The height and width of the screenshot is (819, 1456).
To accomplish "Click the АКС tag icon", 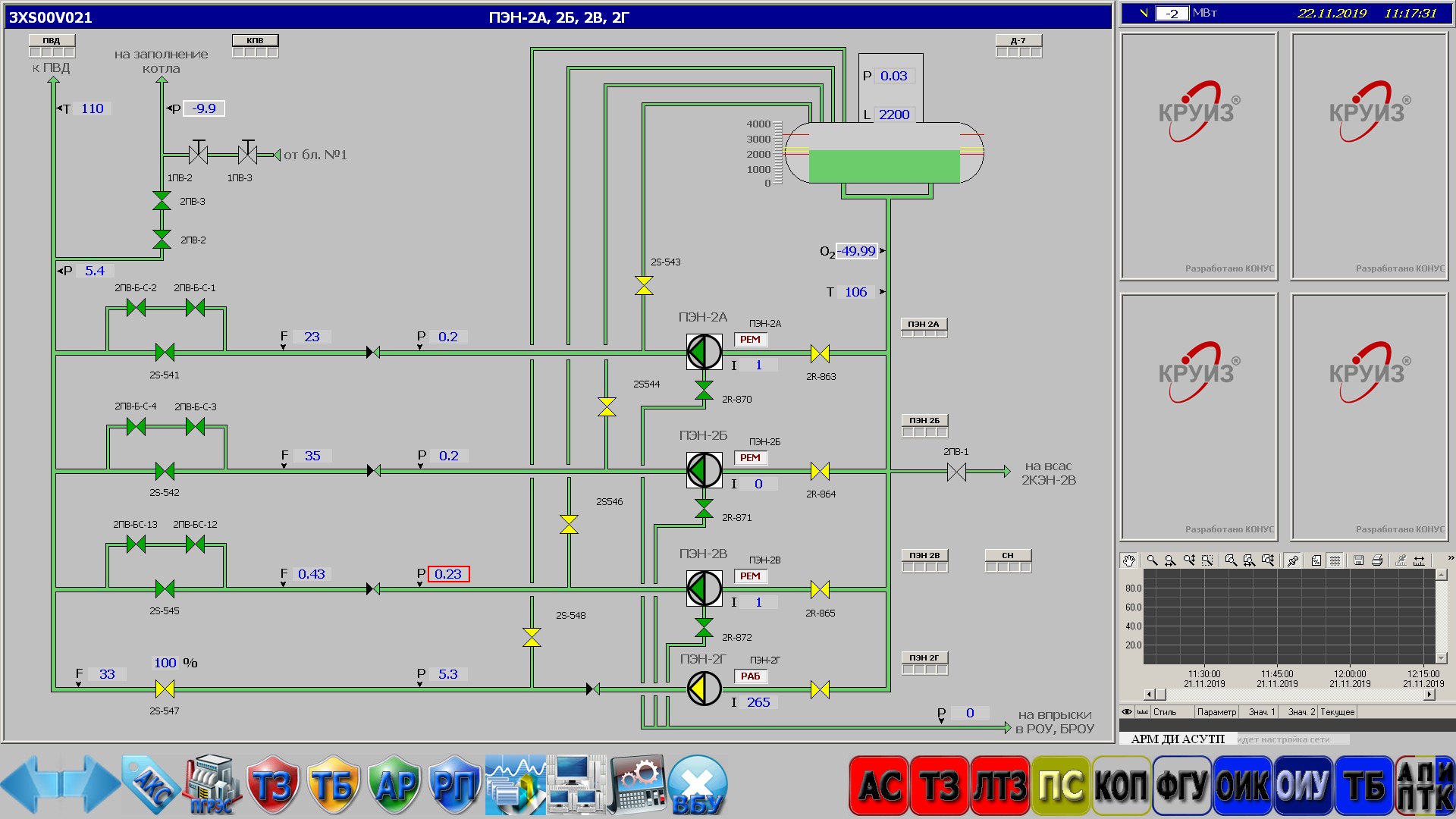I will (x=152, y=786).
